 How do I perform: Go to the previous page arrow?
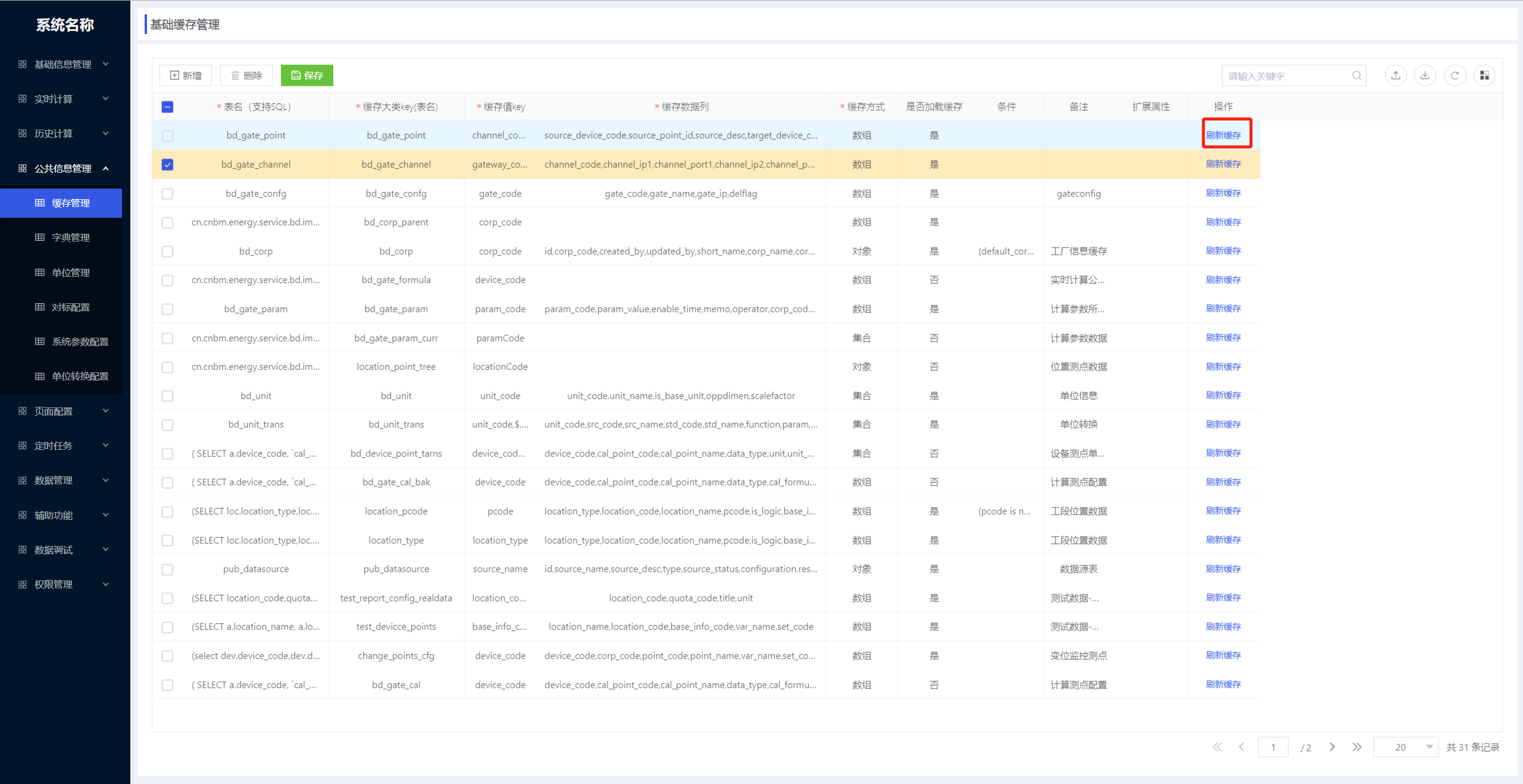point(1242,747)
